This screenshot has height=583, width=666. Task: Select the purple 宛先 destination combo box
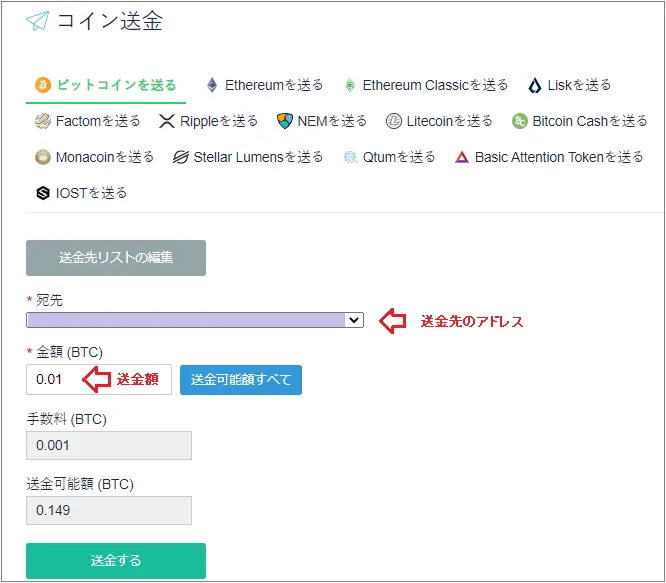click(x=195, y=320)
